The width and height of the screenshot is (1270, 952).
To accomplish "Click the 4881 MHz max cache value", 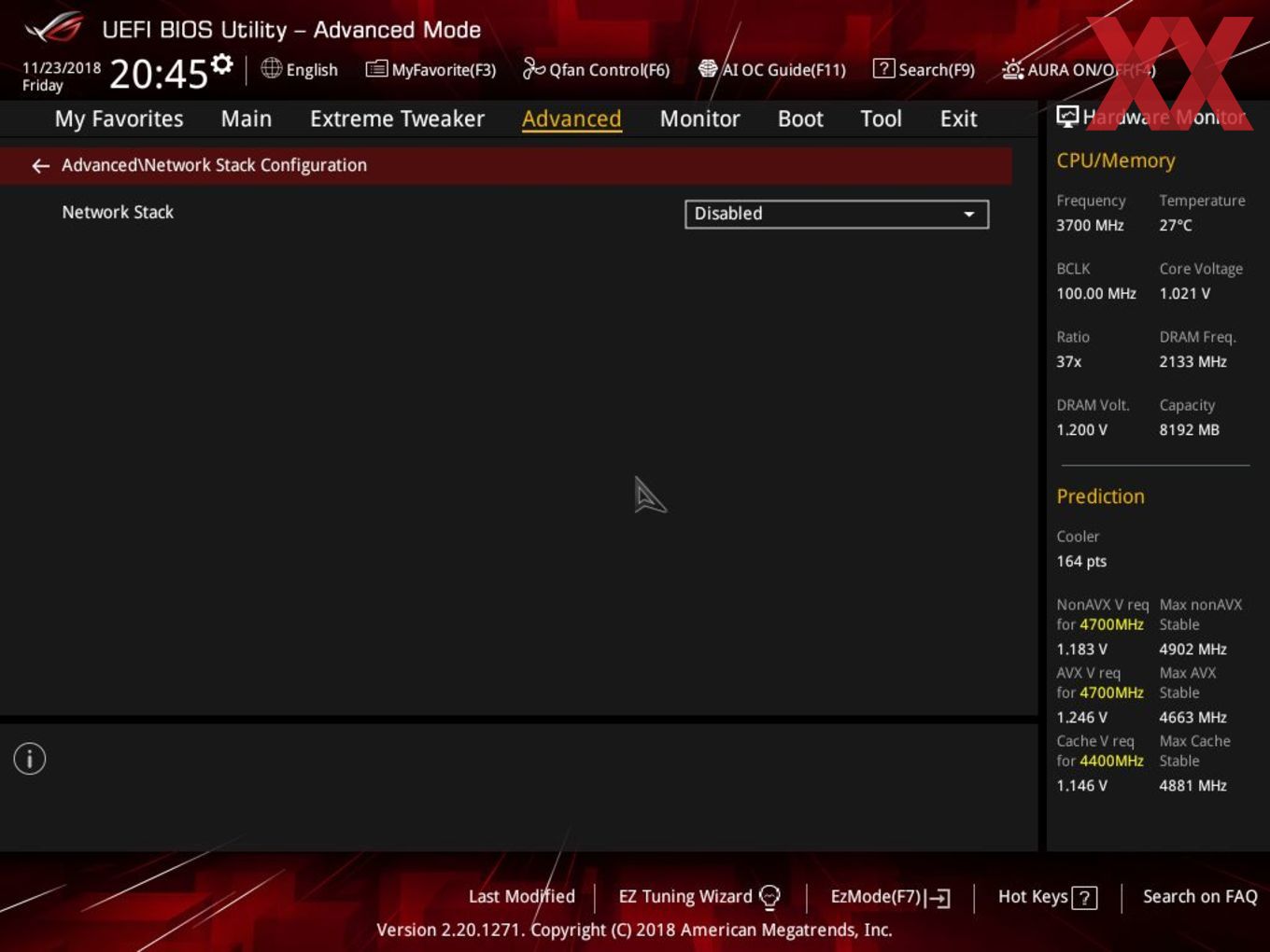I will [x=1192, y=785].
